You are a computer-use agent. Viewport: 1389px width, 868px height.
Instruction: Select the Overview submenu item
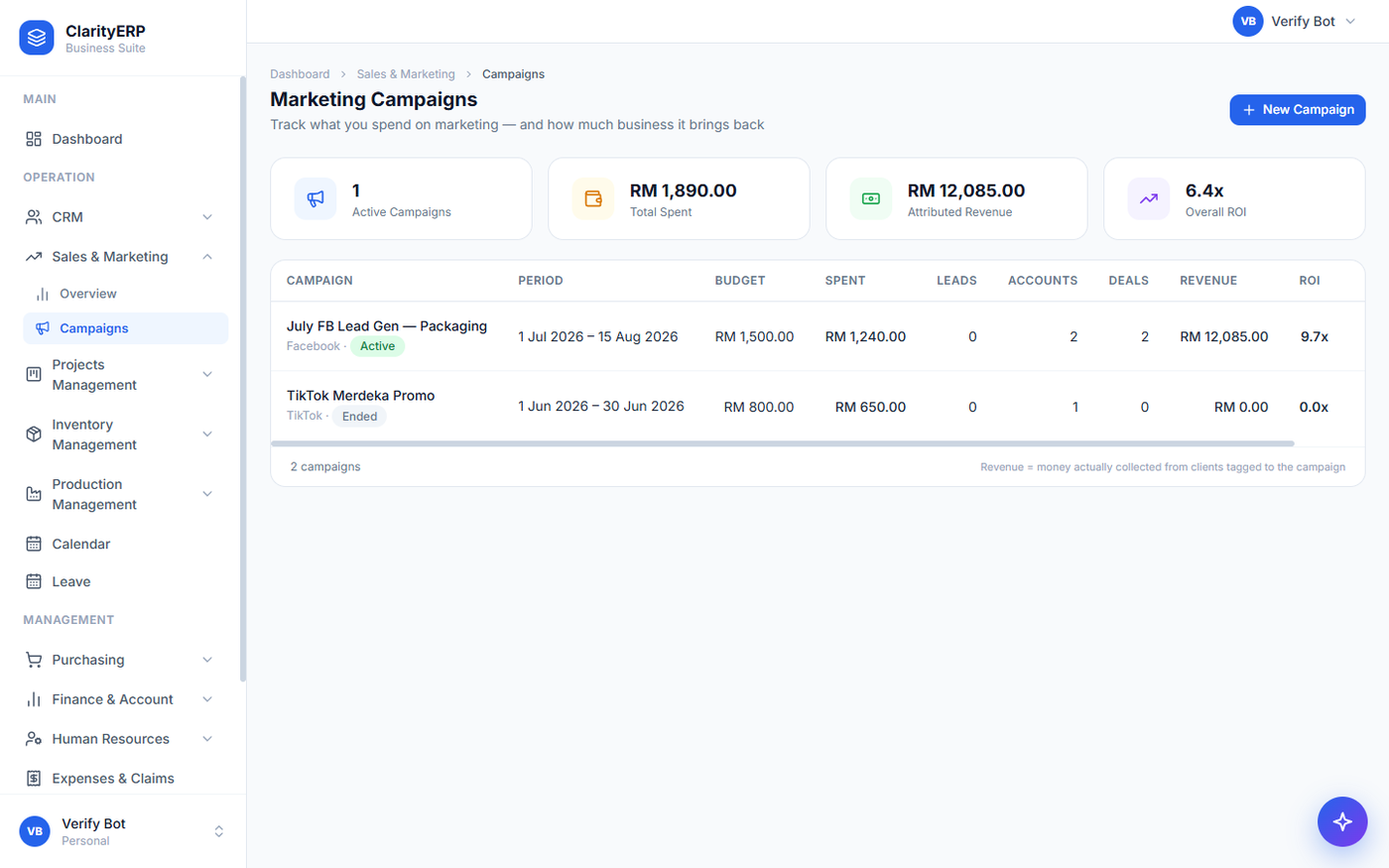(126, 294)
